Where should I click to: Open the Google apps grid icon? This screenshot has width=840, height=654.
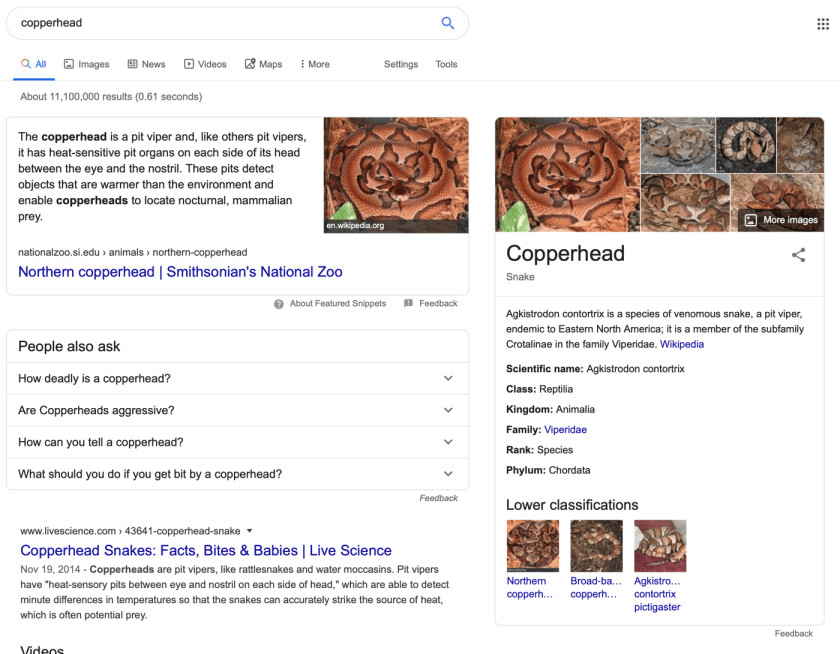(x=823, y=24)
